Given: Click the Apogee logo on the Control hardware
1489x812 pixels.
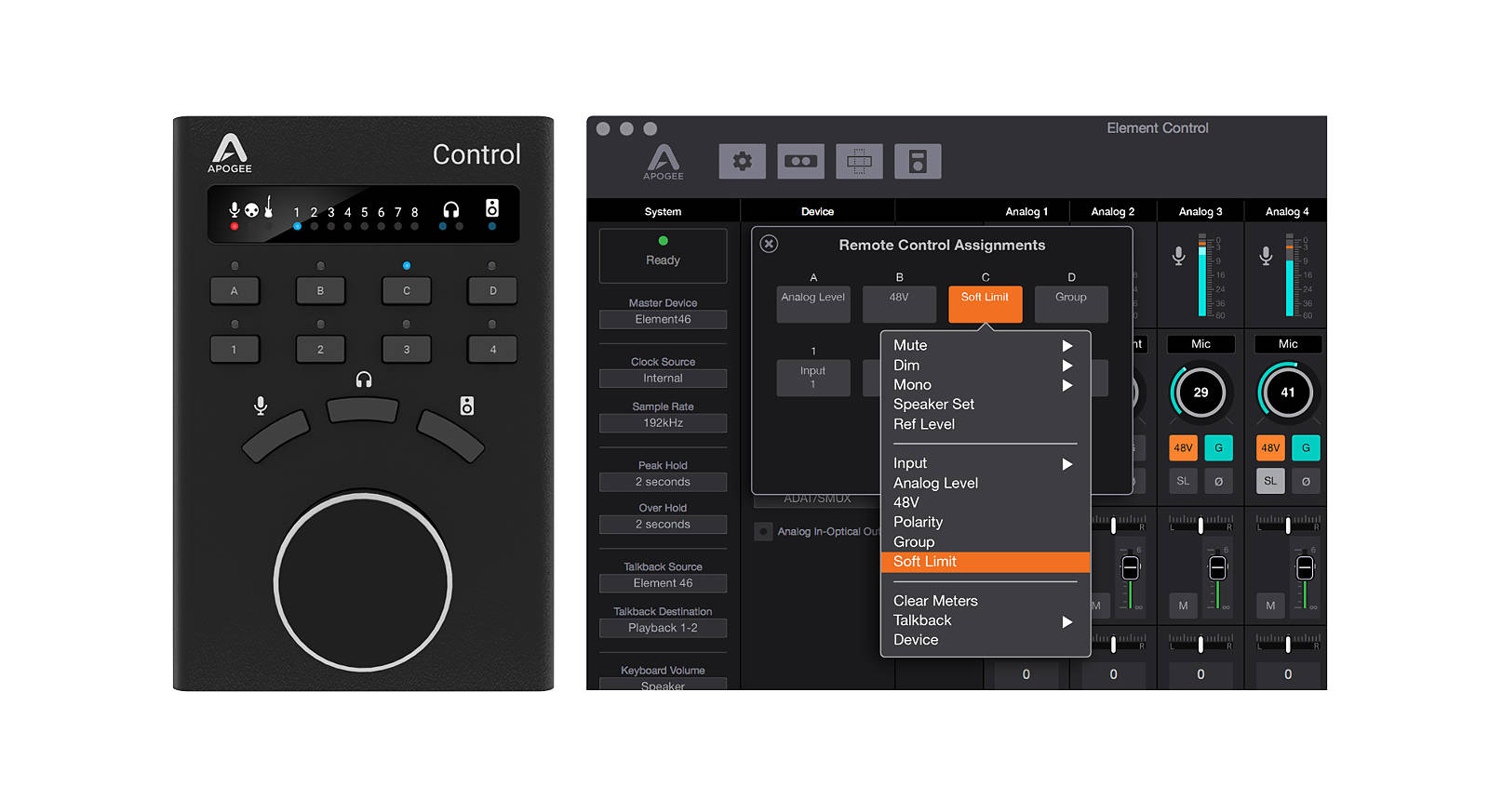Looking at the screenshot, I should pyautogui.click(x=229, y=153).
